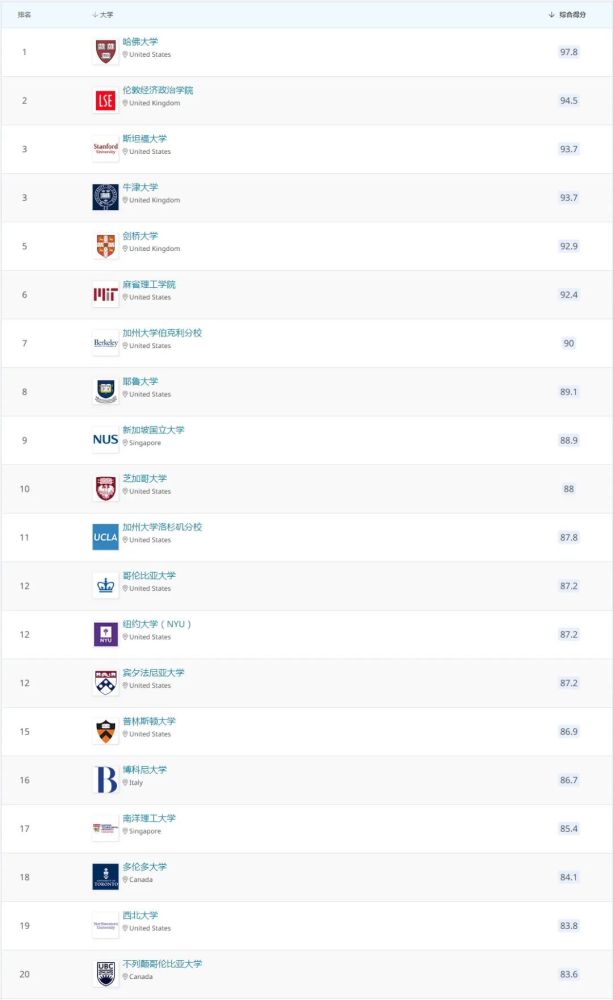Open the 加州大学伯克利分校 link
Viewport: 613px width, 1000px height.
(x=162, y=333)
